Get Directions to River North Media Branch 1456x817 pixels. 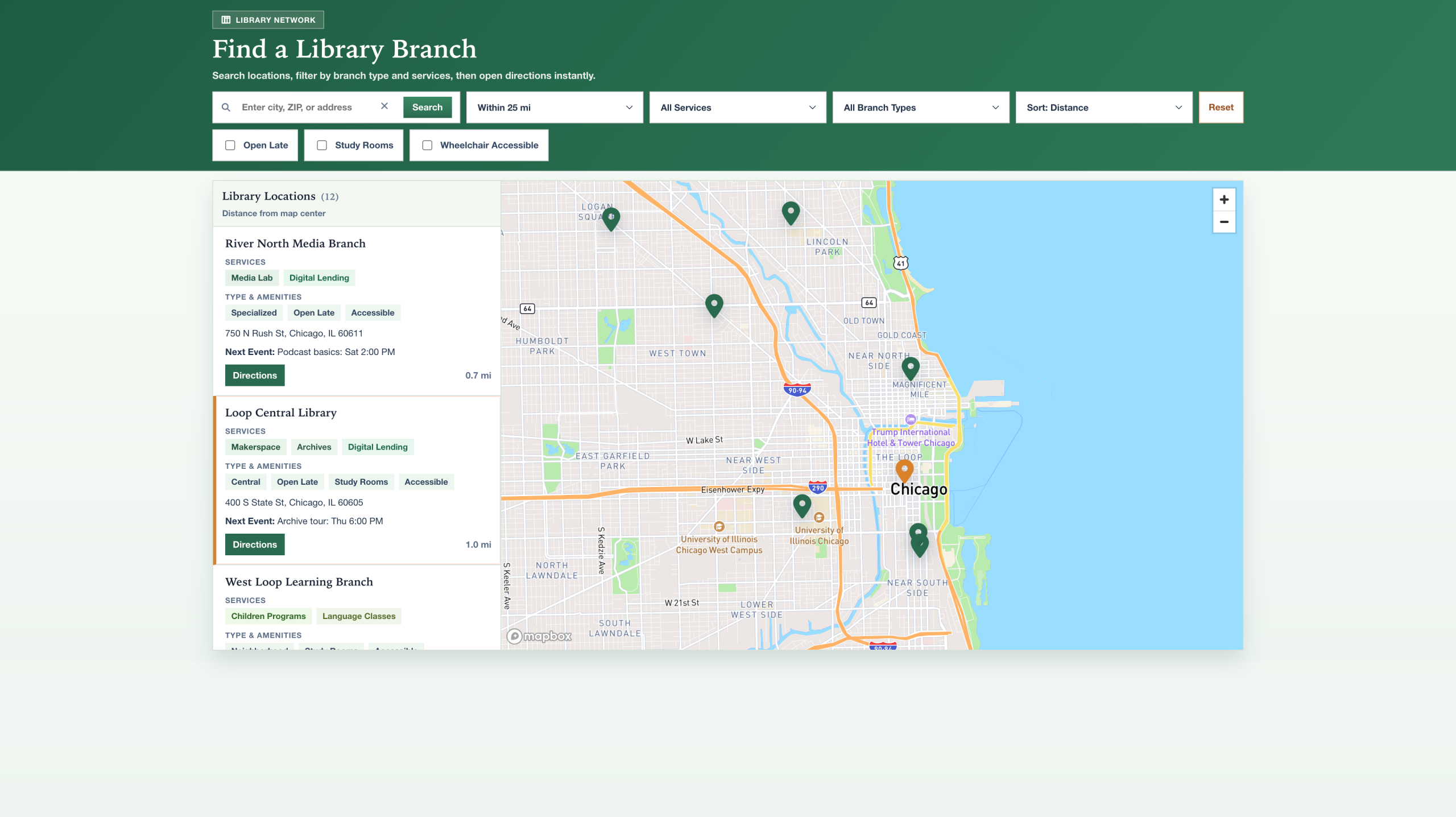tap(255, 376)
